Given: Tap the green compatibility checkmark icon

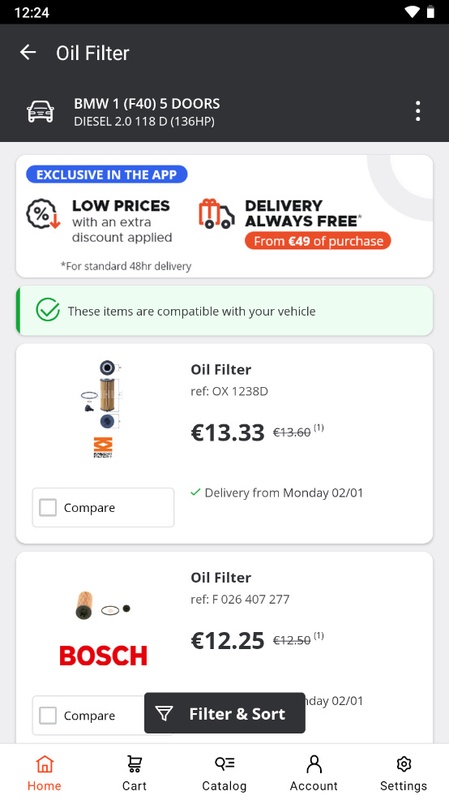Looking at the screenshot, I should 48,311.
